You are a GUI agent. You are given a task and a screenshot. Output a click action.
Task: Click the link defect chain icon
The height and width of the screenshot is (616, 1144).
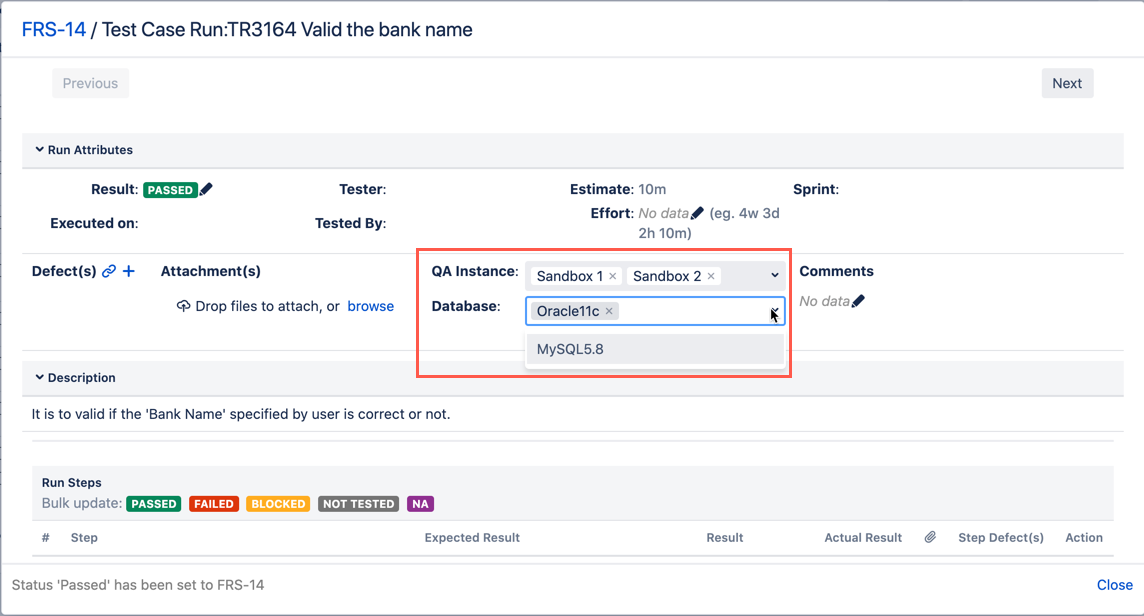109,271
